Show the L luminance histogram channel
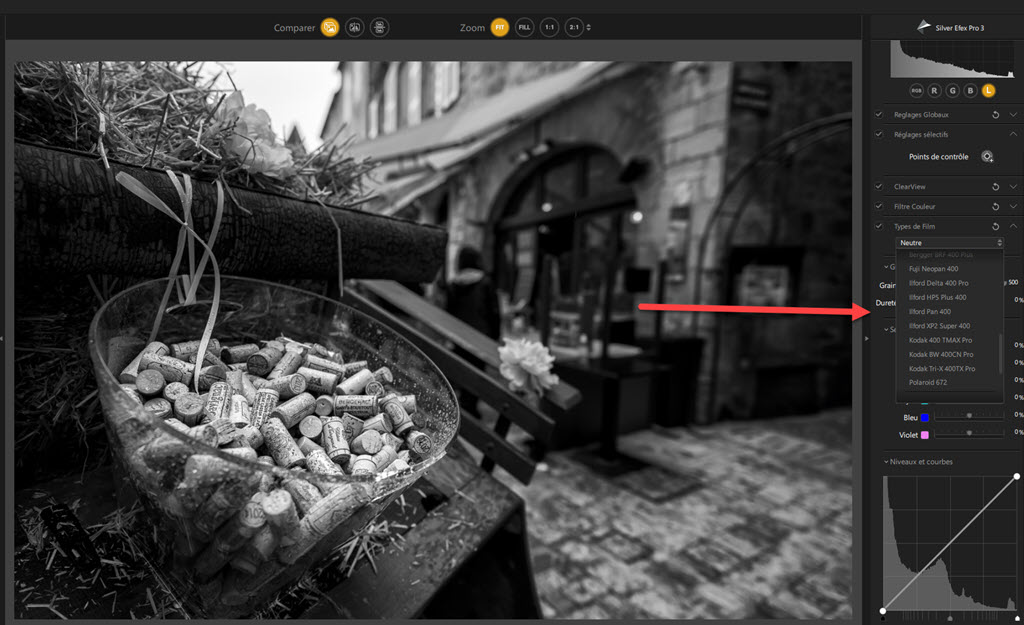Viewport: 1024px width, 625px height. 988,91
